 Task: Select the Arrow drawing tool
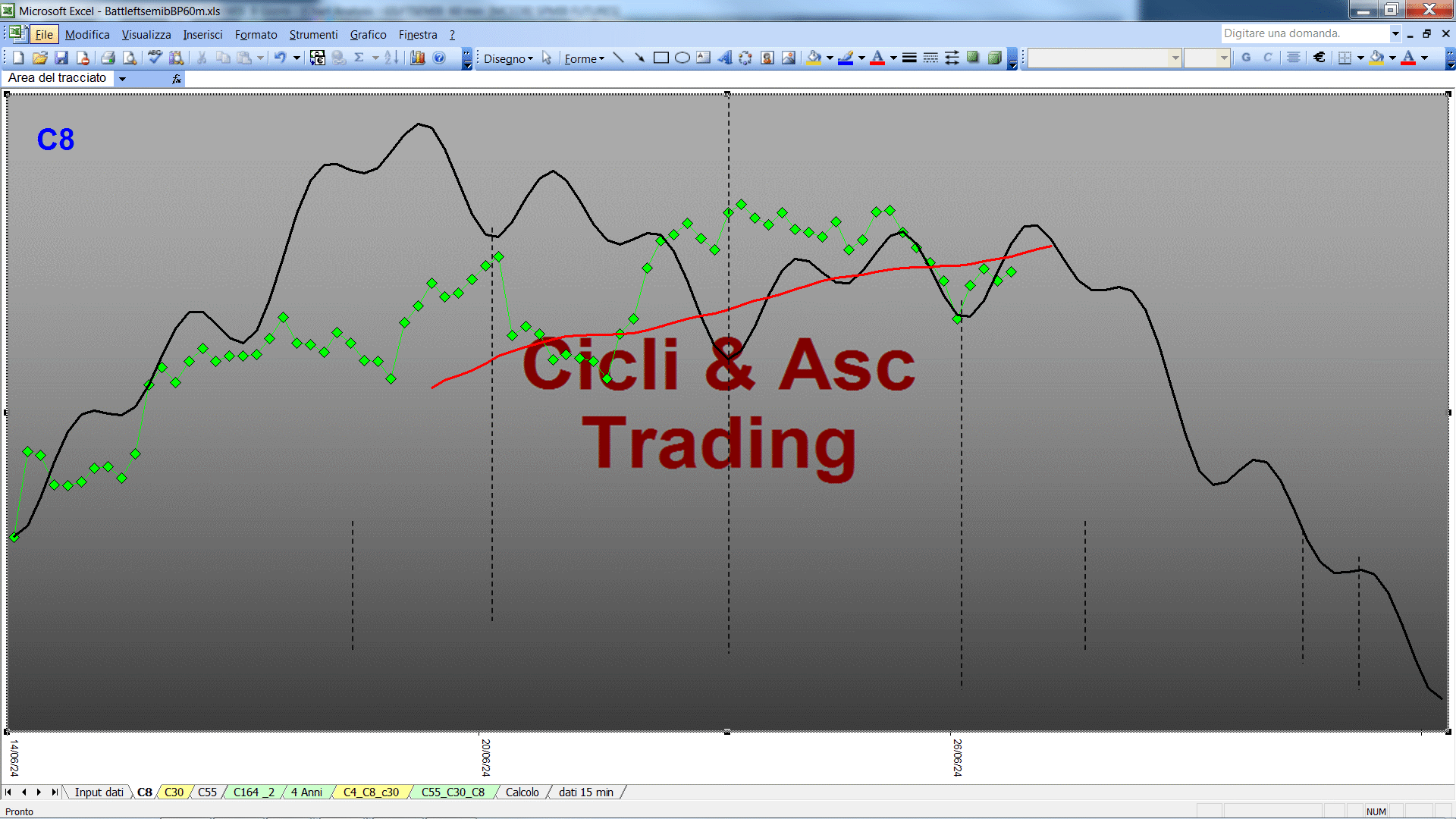click(639, 58)
